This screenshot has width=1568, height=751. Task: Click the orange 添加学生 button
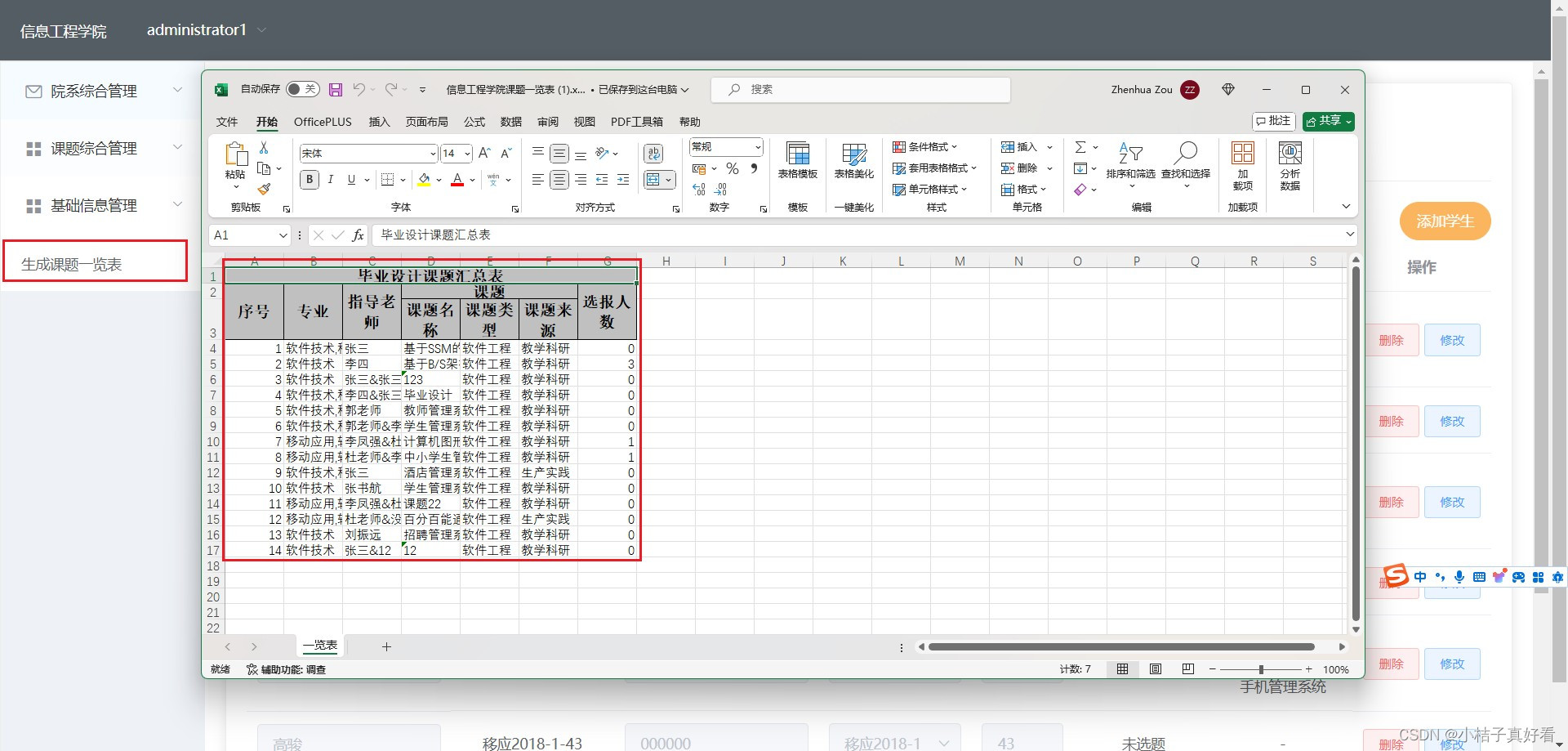point(1445,221)
